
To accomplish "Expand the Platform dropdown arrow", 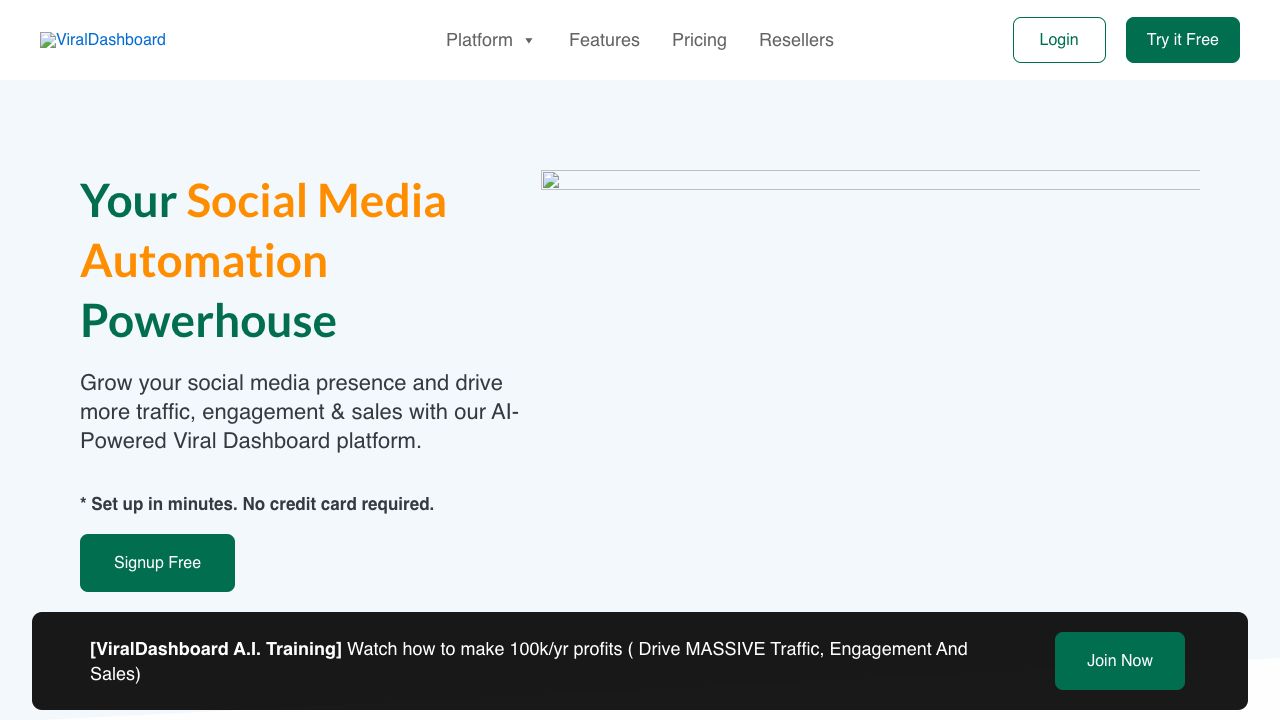I will pyautogui.click(x=529, y=41).
